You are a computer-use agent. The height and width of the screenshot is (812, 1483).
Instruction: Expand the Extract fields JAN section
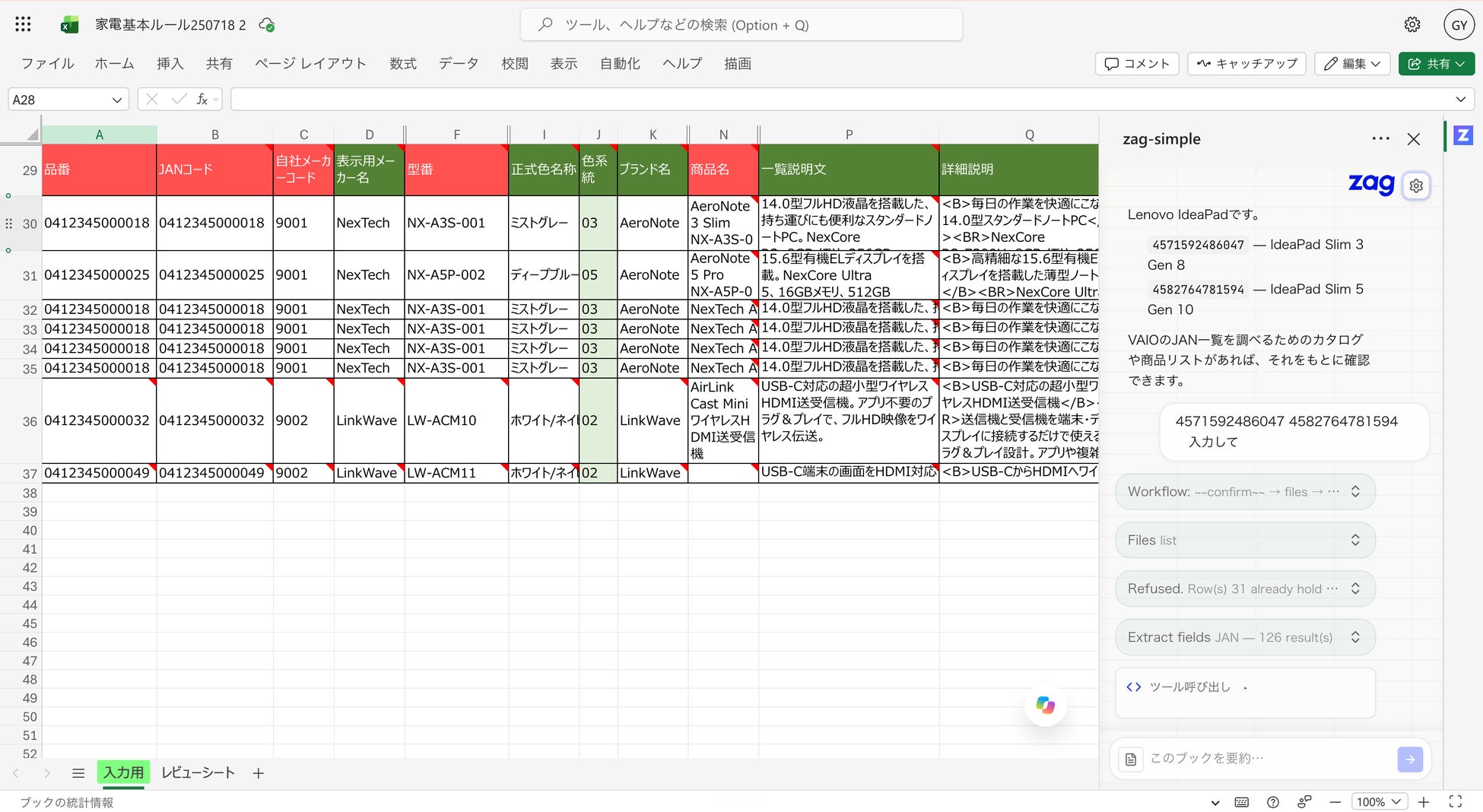tap(1245, 638)
